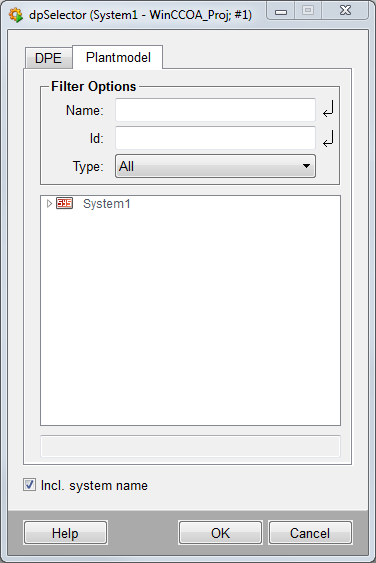Focus the Name filter text field
Screen dimensions: 376x563
pyautogui.click(x=215, y=110)
